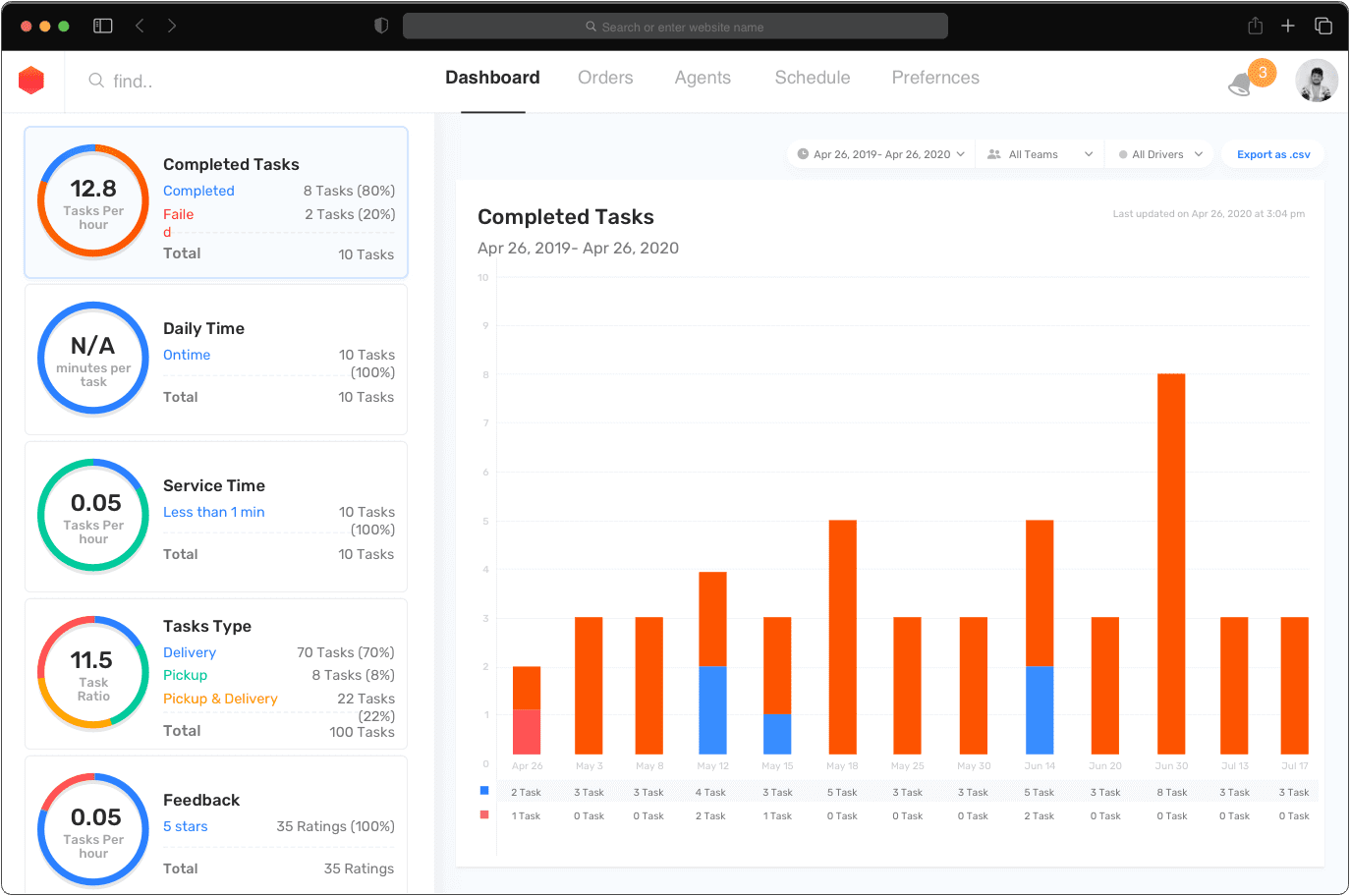This screenshot has height=896, width=1350.
Task: Toggle the red legend series square
Action: click(484, 814)
